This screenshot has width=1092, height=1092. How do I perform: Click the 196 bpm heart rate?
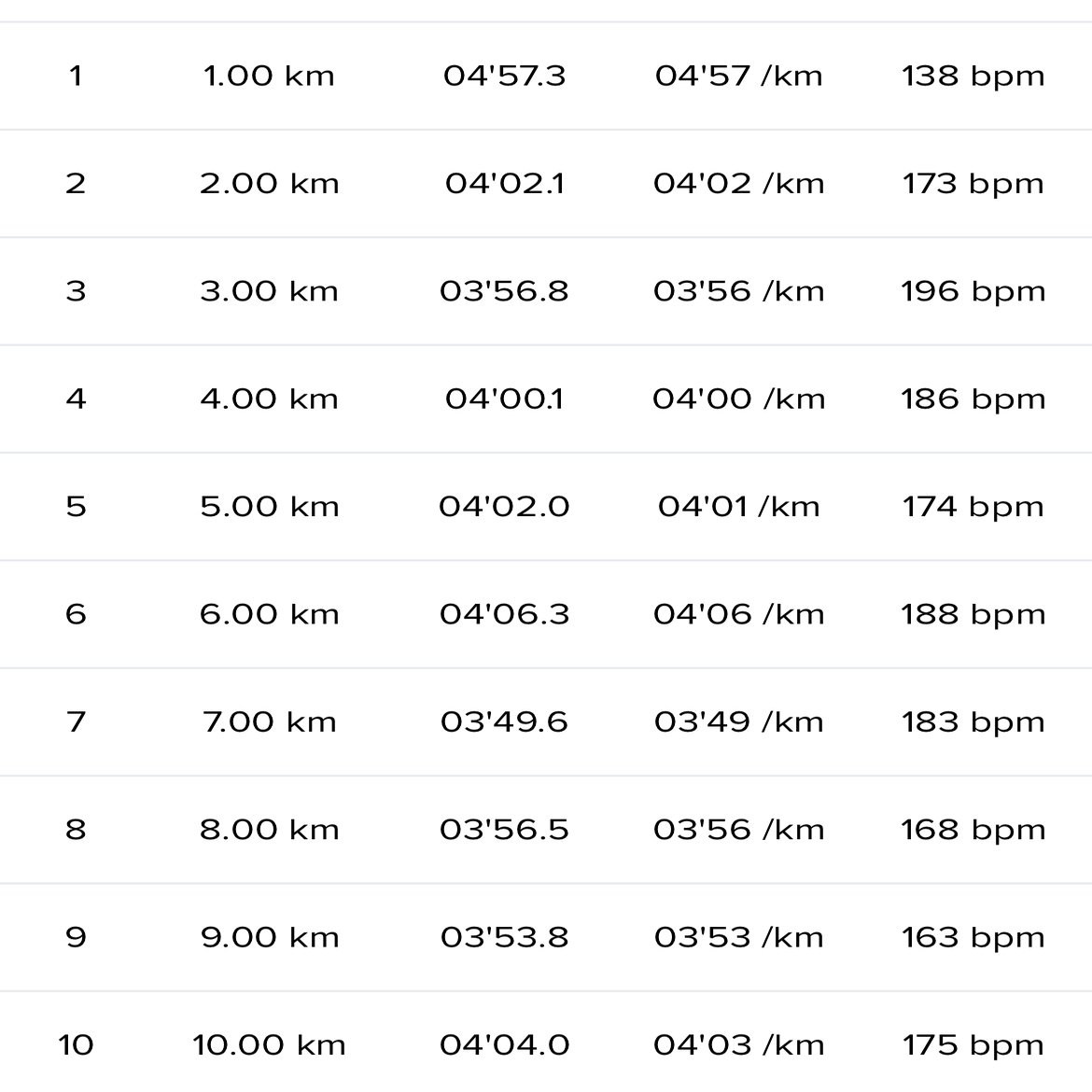point(973,291)
